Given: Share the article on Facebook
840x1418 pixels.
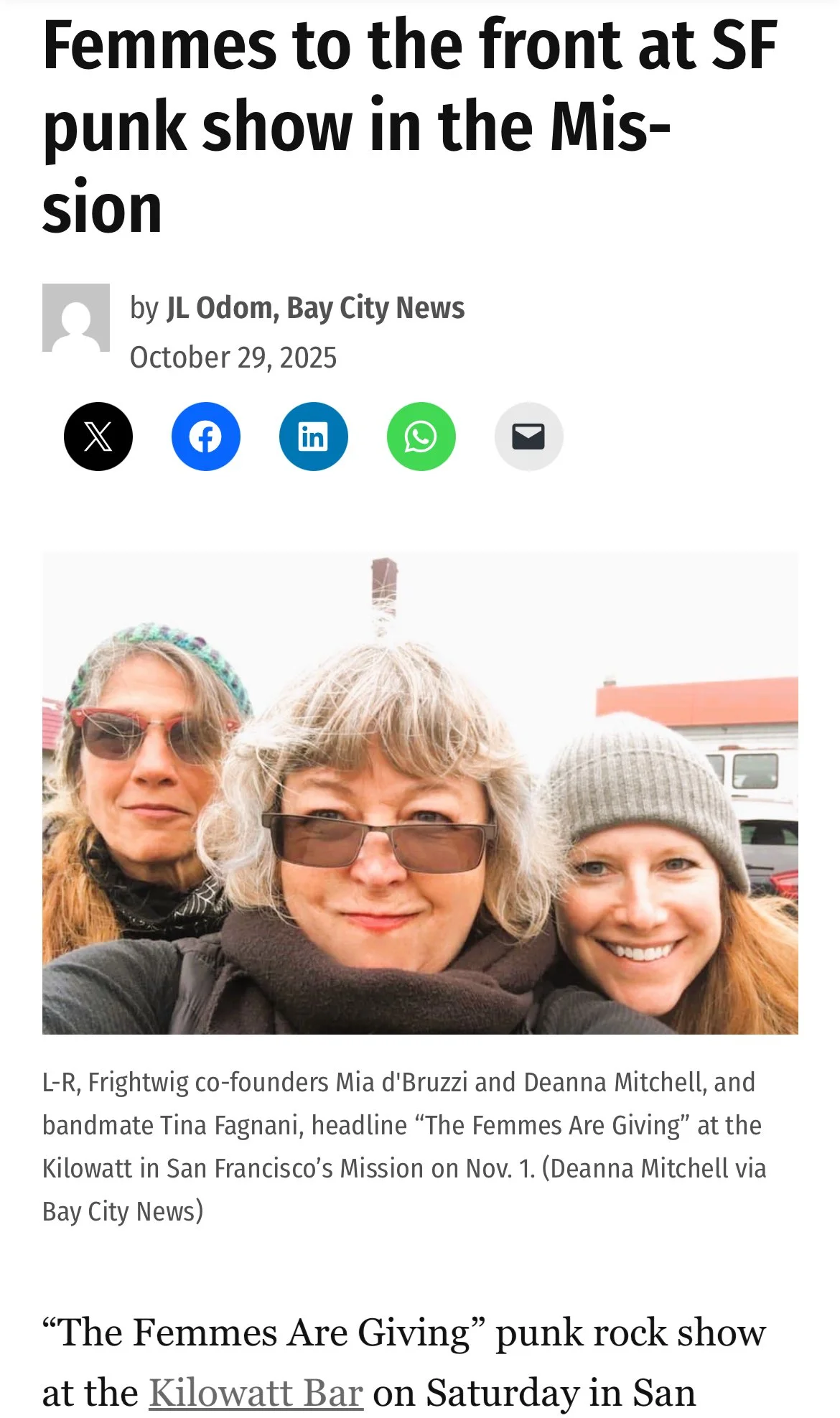Looking at the screenshot, I should click(206, 437).
